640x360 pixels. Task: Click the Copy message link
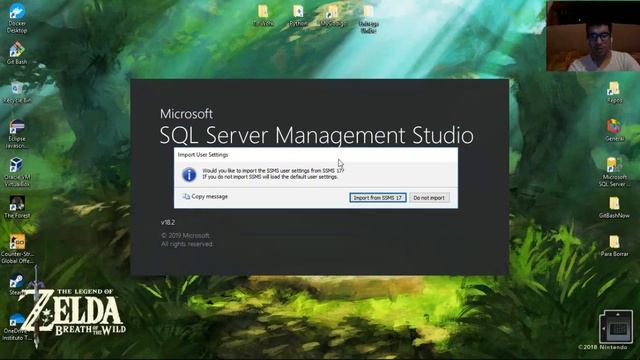point(209,196)
